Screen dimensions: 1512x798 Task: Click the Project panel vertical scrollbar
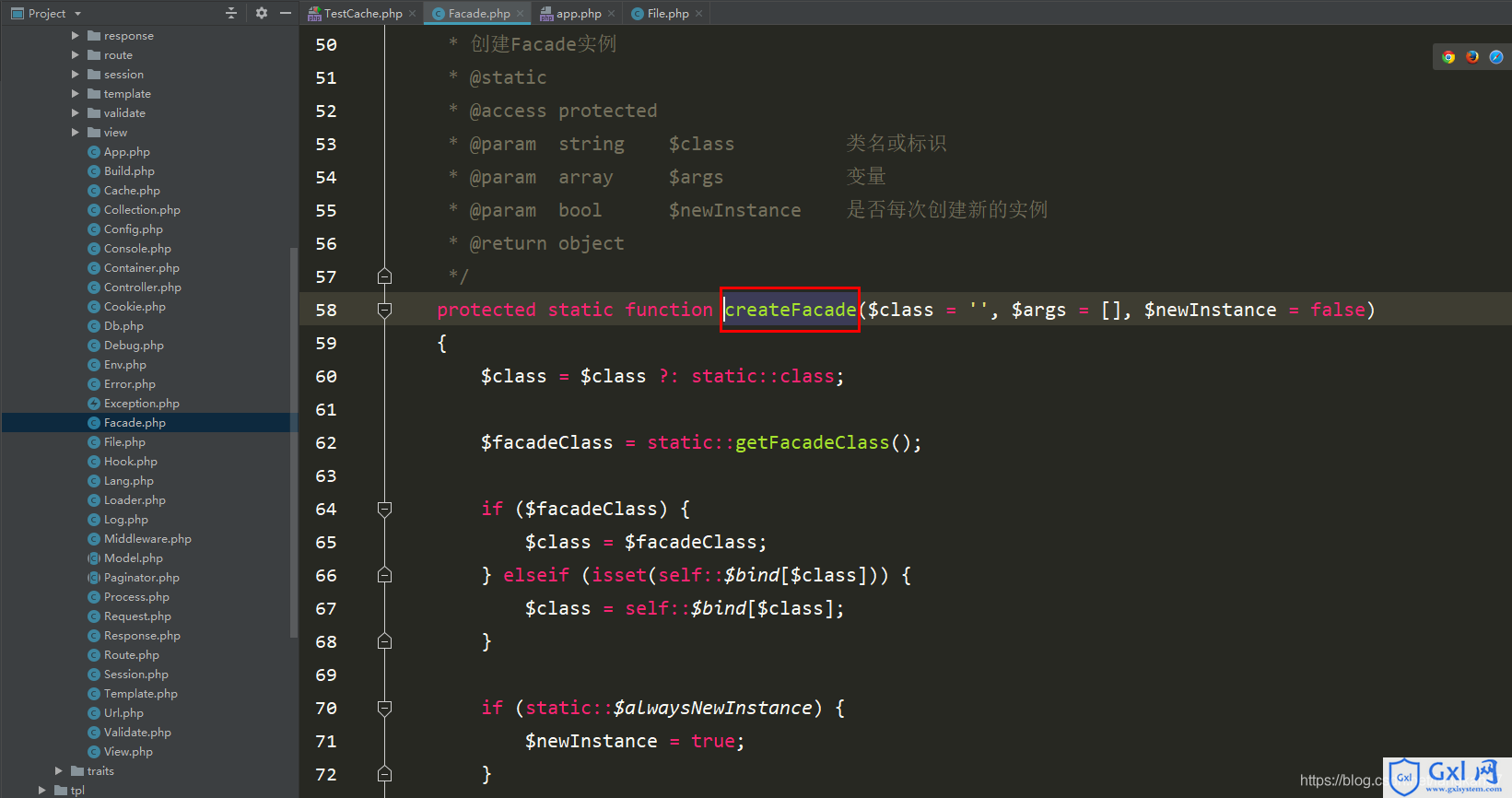[x=294, y=442]
